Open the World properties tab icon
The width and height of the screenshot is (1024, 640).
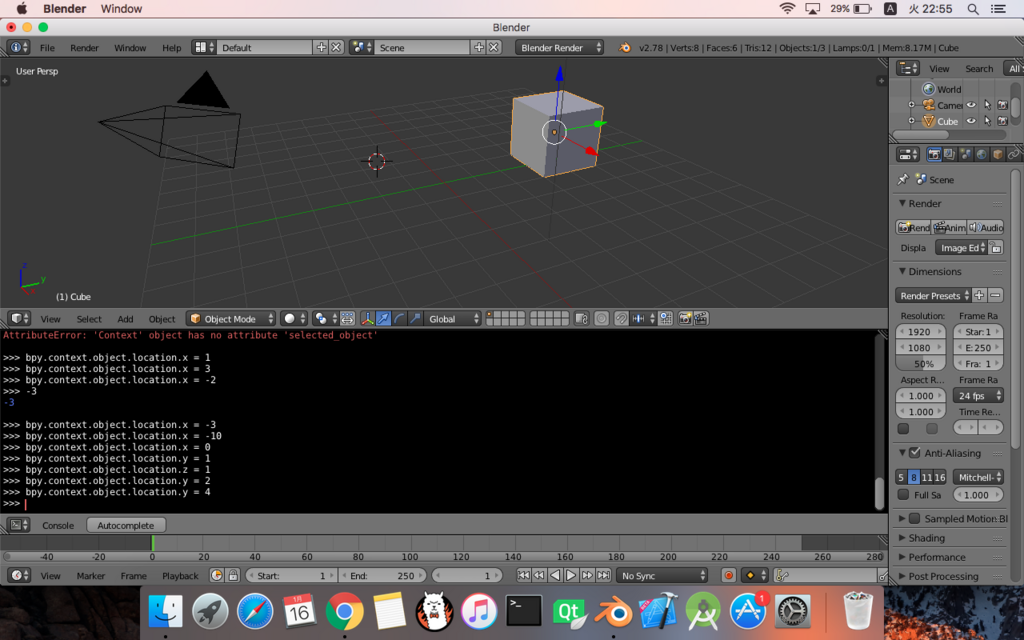pos(981,155)
